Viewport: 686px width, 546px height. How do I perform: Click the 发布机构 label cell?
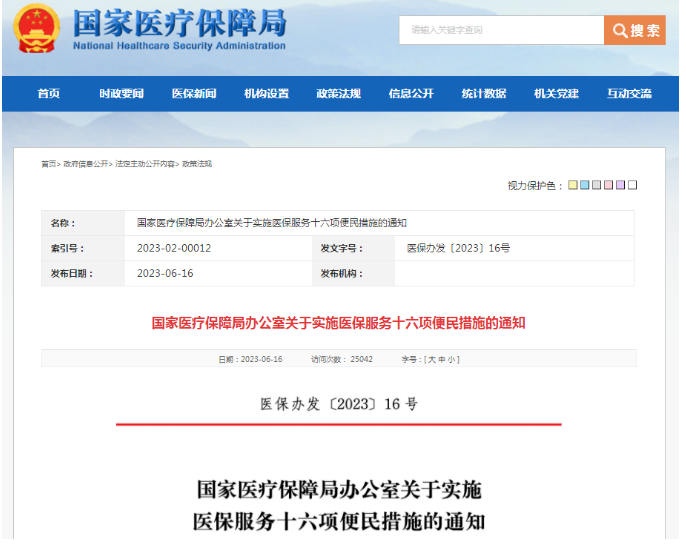tap(354, 274)
